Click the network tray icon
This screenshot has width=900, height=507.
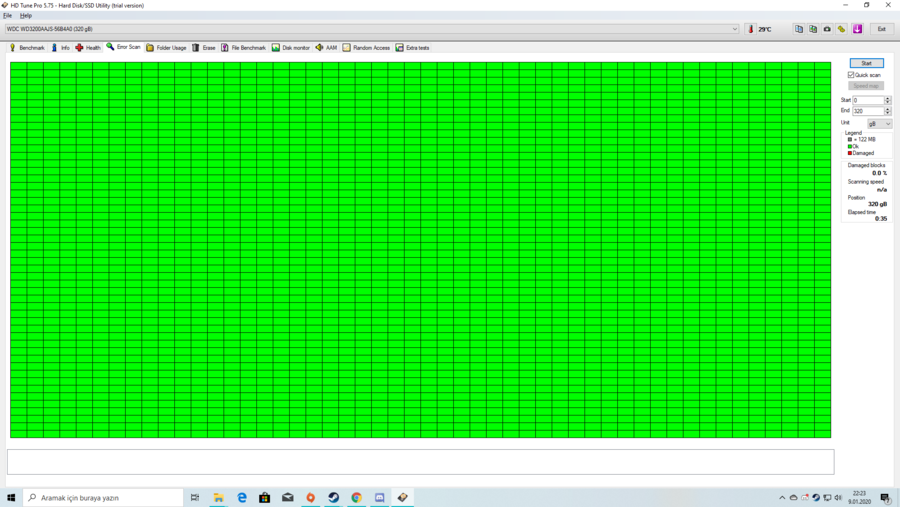pyautogui.click(x=827, y=498)
